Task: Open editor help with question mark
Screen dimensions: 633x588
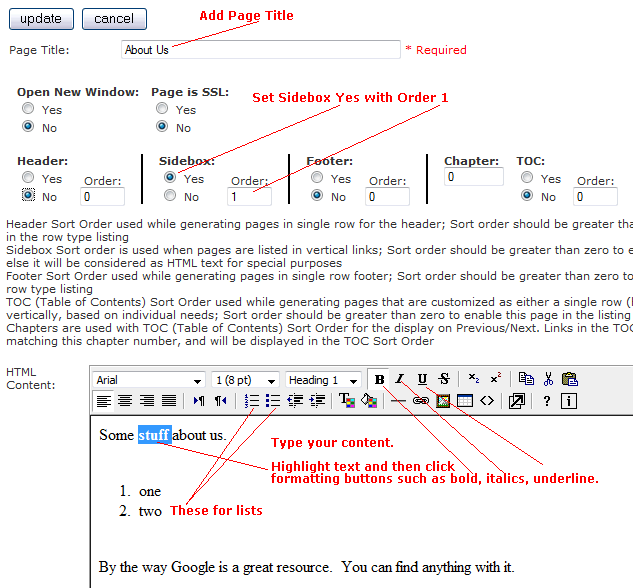Action: coord(547,401)
